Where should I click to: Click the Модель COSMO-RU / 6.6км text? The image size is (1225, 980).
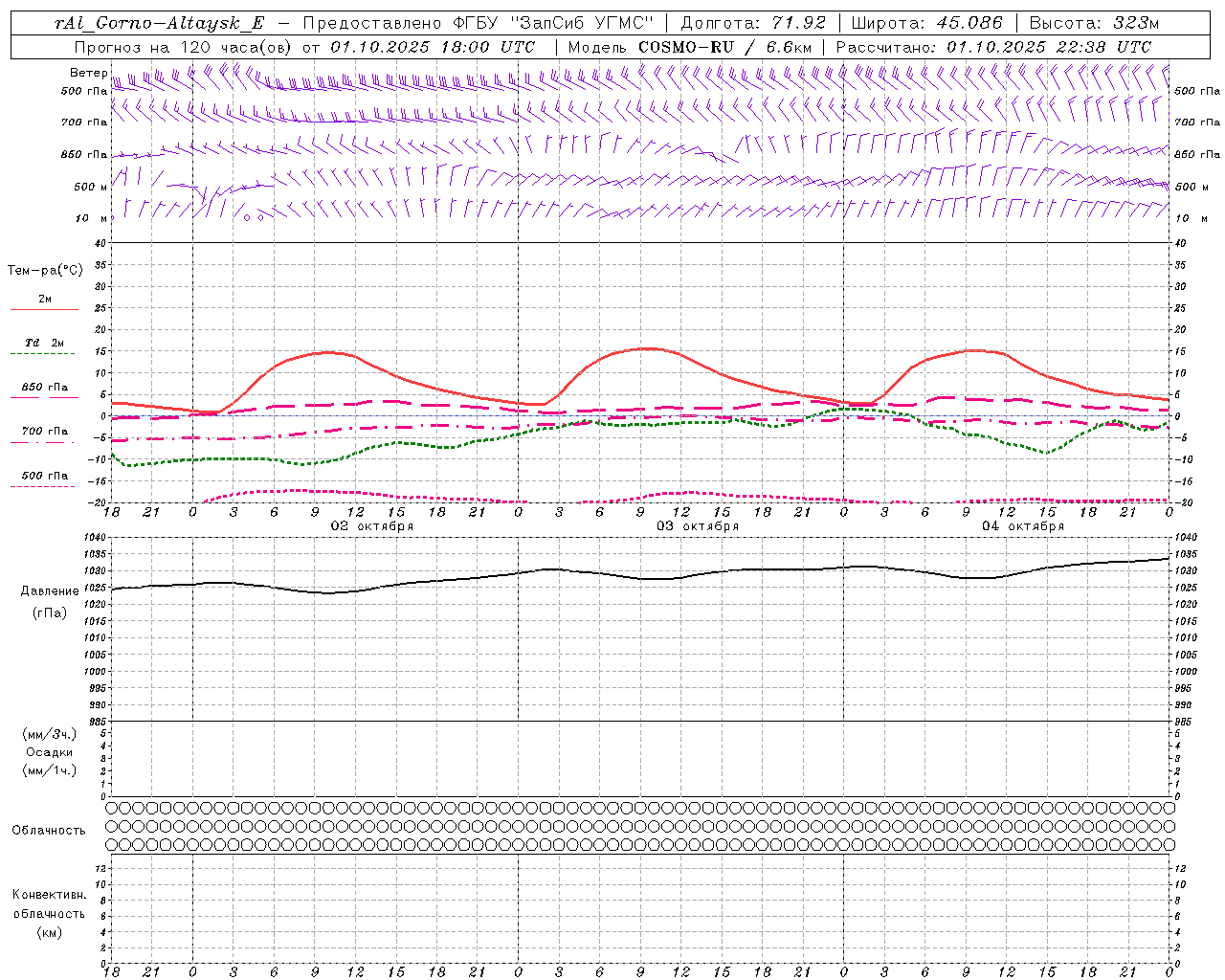click(x=690, y=47)
